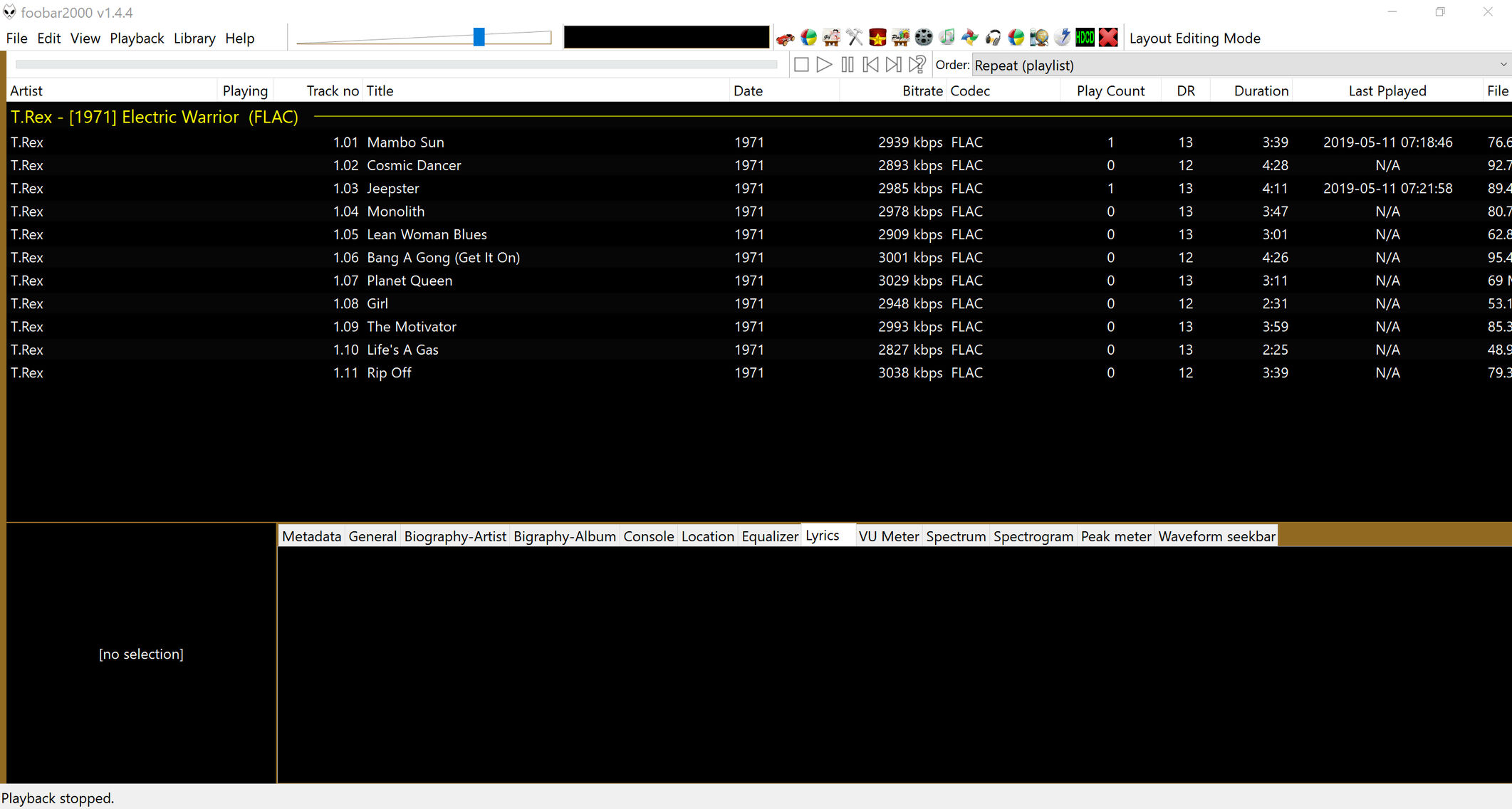Viewport: 1512px width, 809px height.
Task: Open the View menu
Action: tap(85, 38)
